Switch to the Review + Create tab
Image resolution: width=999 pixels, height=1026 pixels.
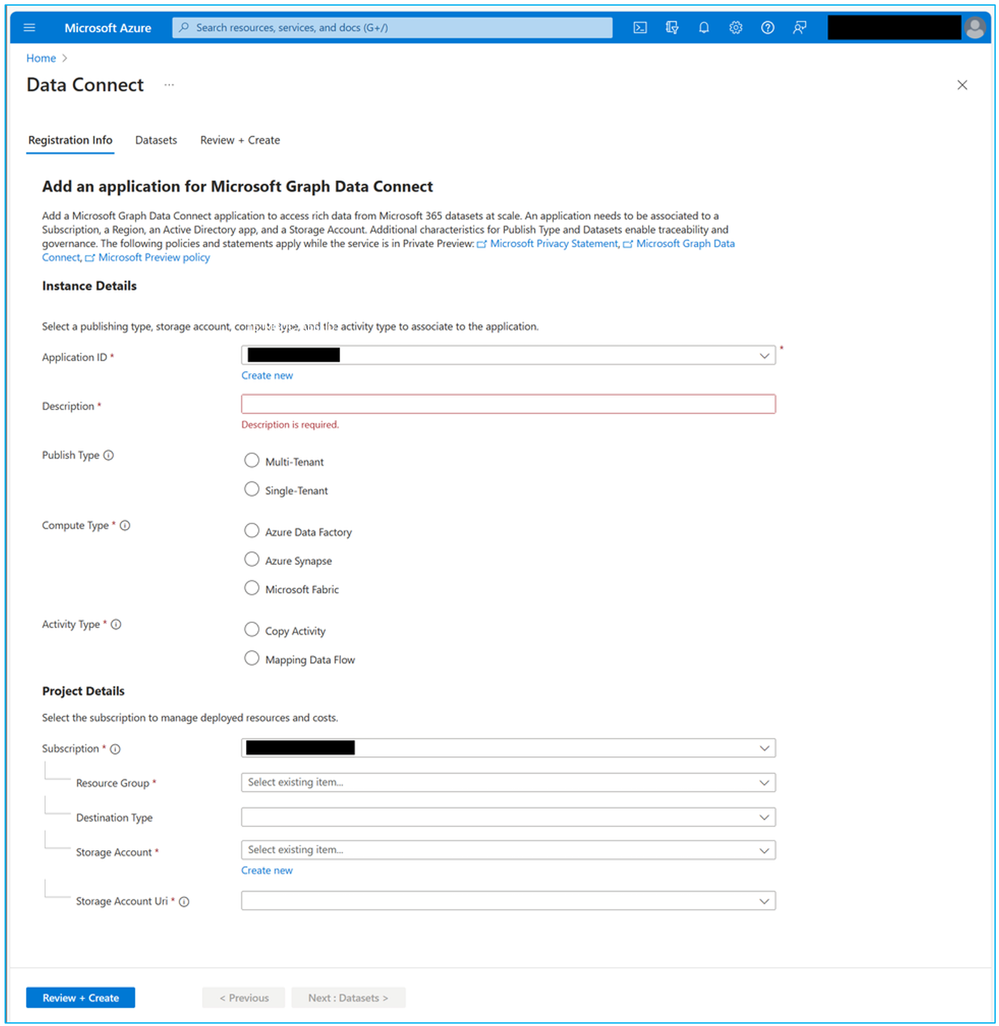tap(240, 140)
